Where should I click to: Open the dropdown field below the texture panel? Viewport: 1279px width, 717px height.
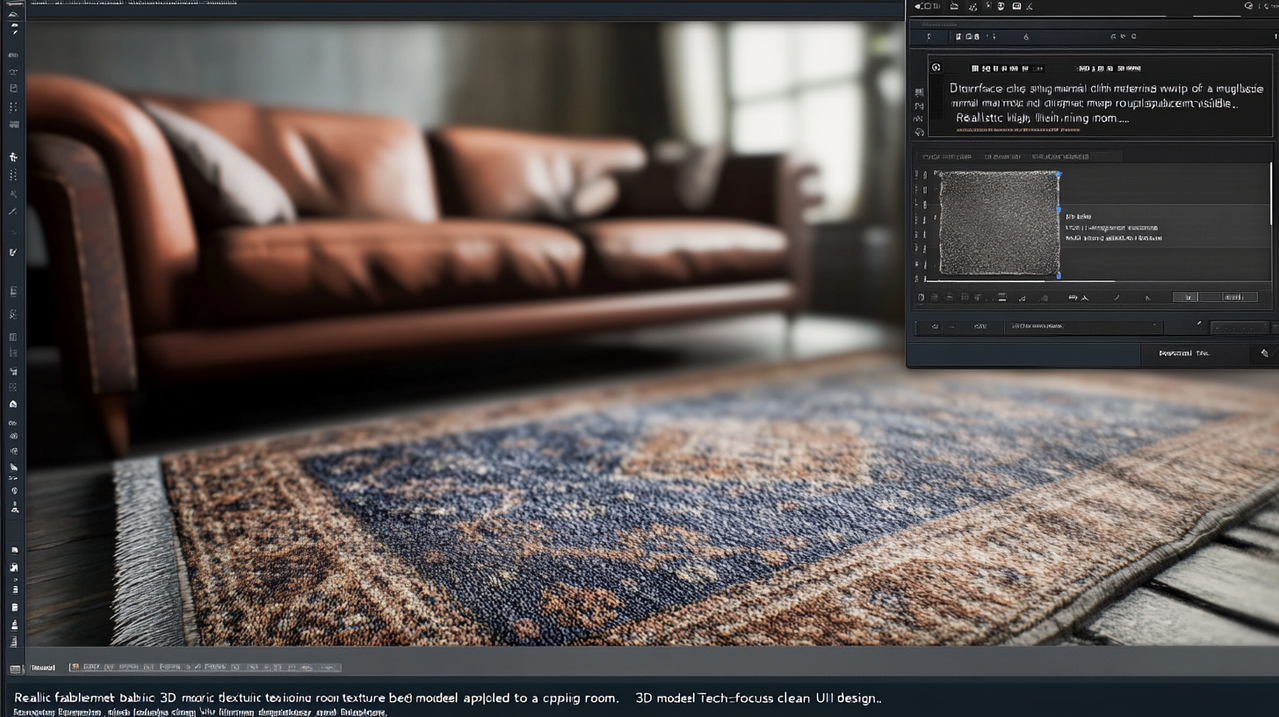[1084, 327]
